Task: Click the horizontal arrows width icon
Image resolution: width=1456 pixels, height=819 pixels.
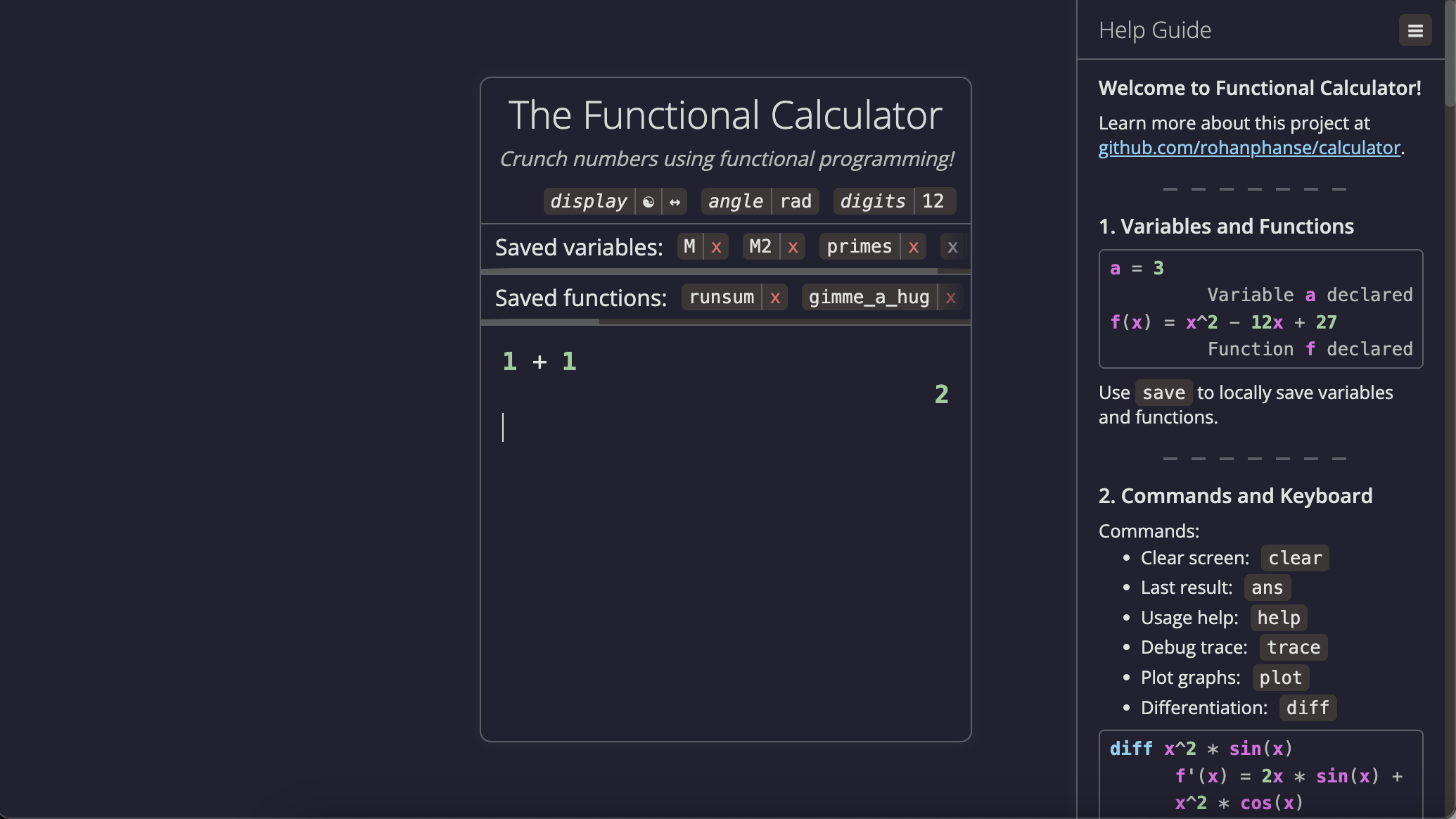Action: pyautogui.click(x=675, y=202)
